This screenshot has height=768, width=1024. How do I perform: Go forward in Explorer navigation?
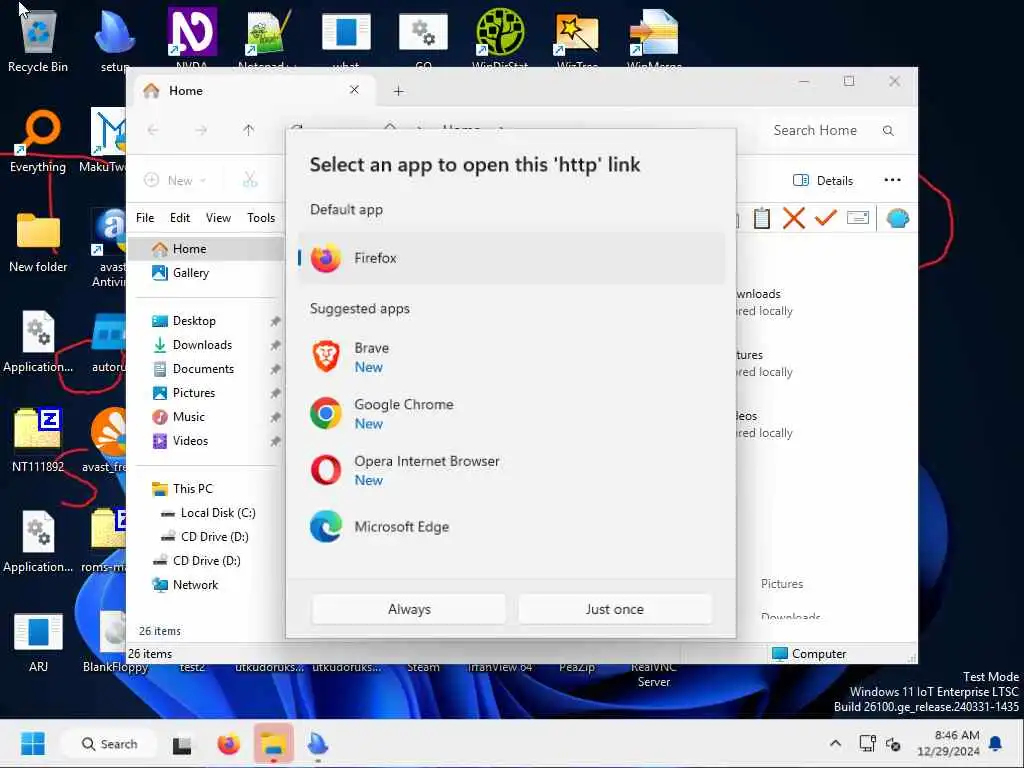[x=201, y=130]
